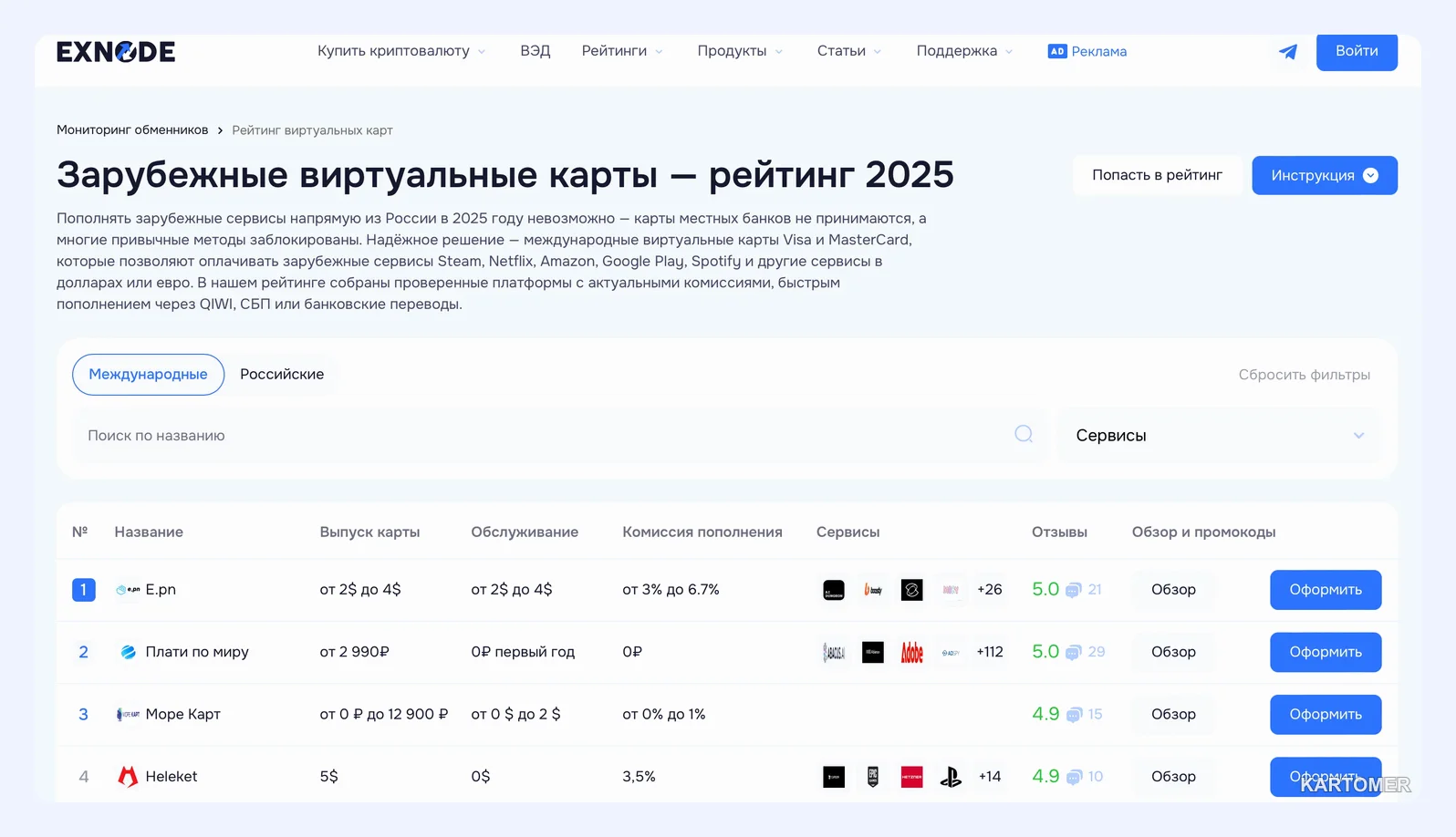Click the Войти button
Screen dimensions: 1456x837
pos(1357,51)
